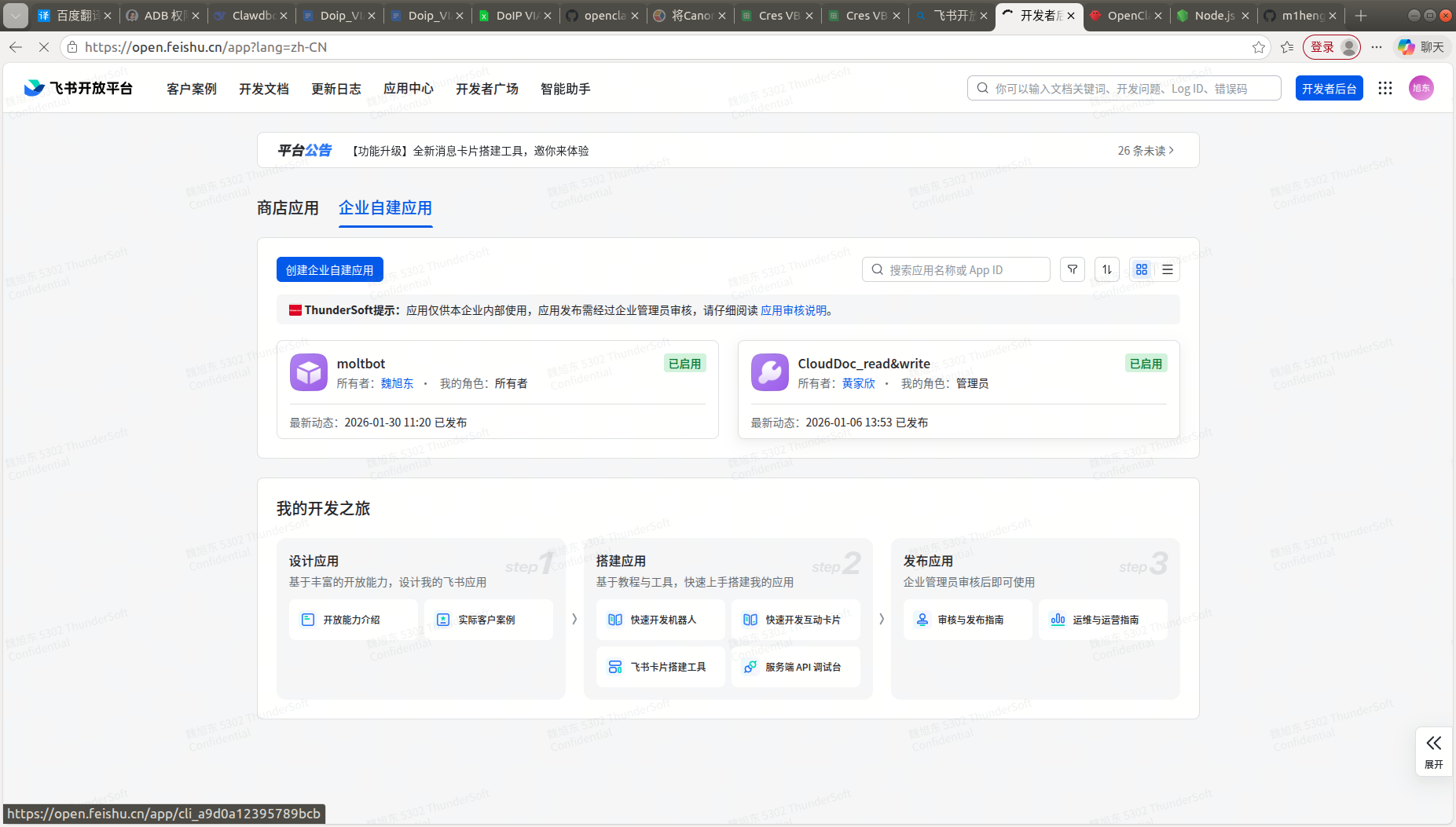Viewport: 1456px width, 827px height.
Task: Click the 搜索应用名称或 App ID field
Action: click(955, 269)
